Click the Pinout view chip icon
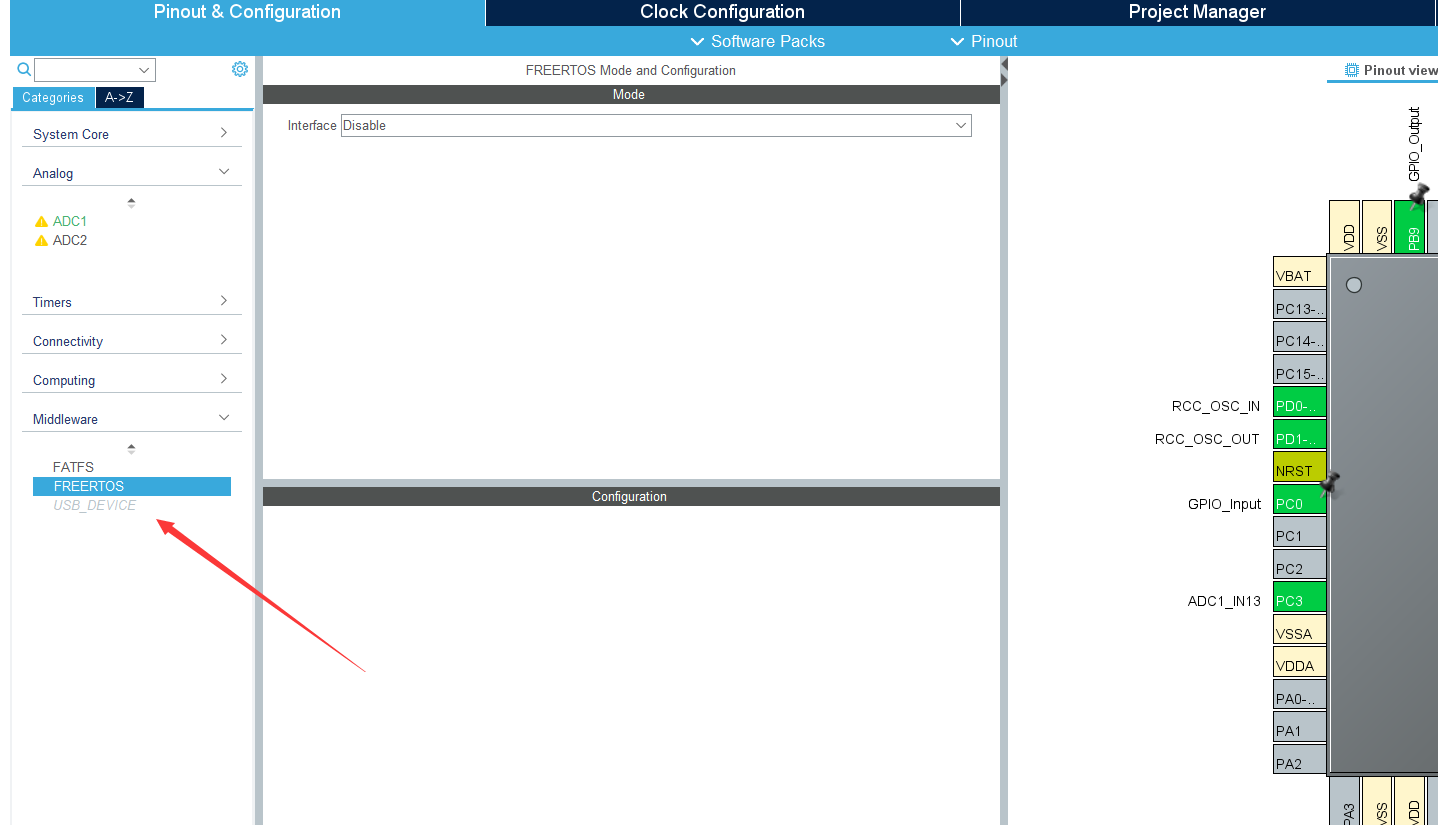 tap(1352, 70)
